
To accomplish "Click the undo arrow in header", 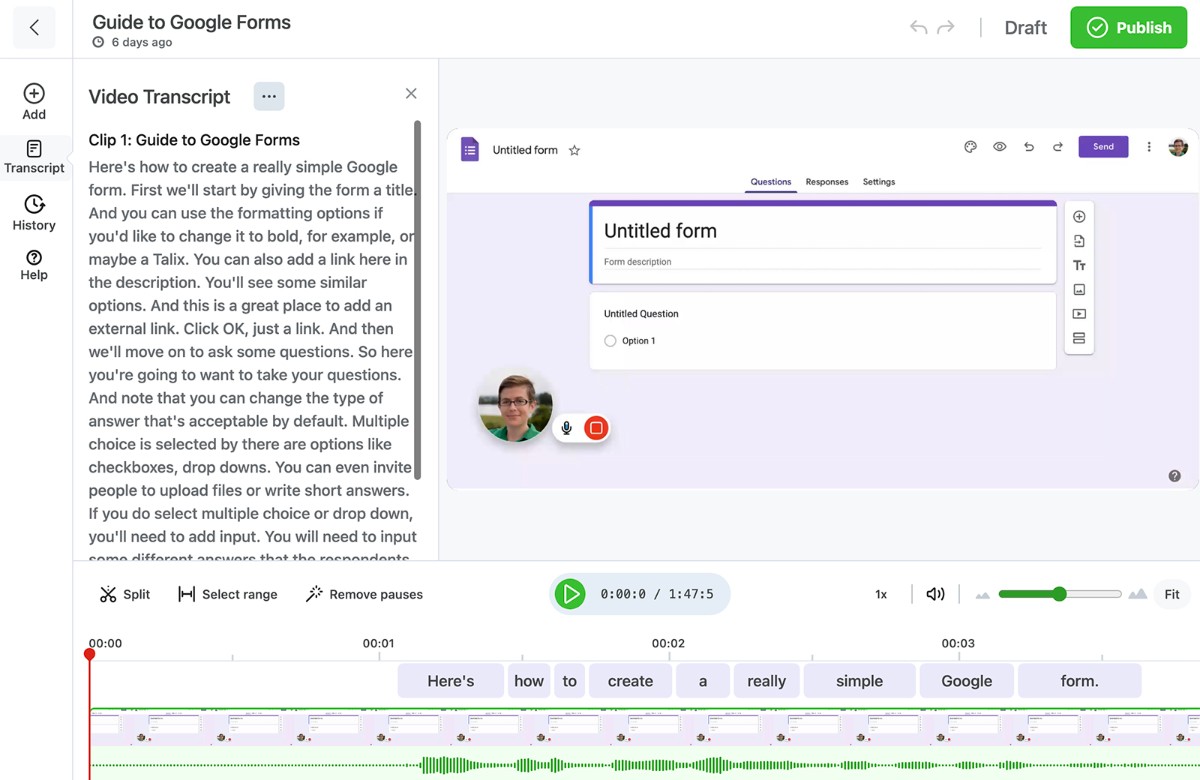I will tap(918, 27).
